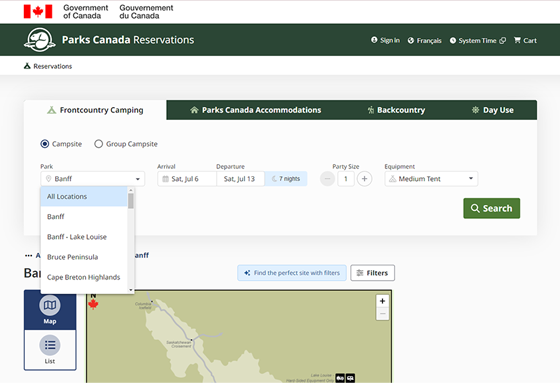Click the park list scroll down arrow
Screen dimensions: 560x383
[131, 290]
